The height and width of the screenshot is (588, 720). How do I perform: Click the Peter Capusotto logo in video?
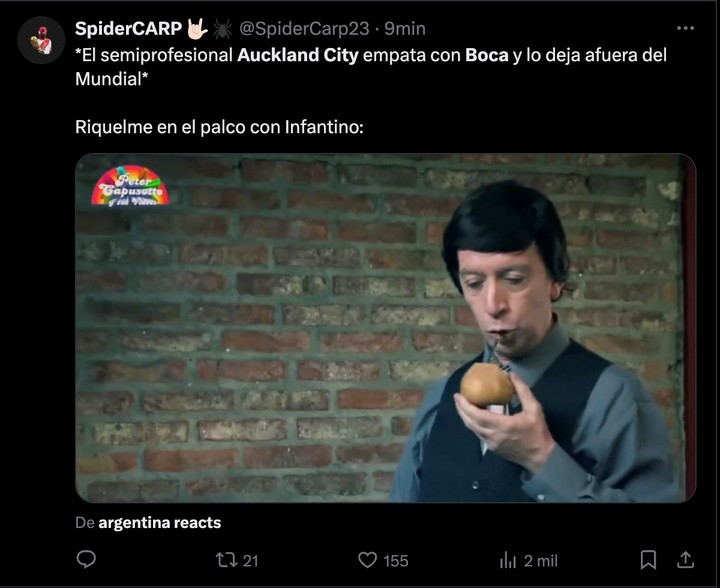(130, 185)
